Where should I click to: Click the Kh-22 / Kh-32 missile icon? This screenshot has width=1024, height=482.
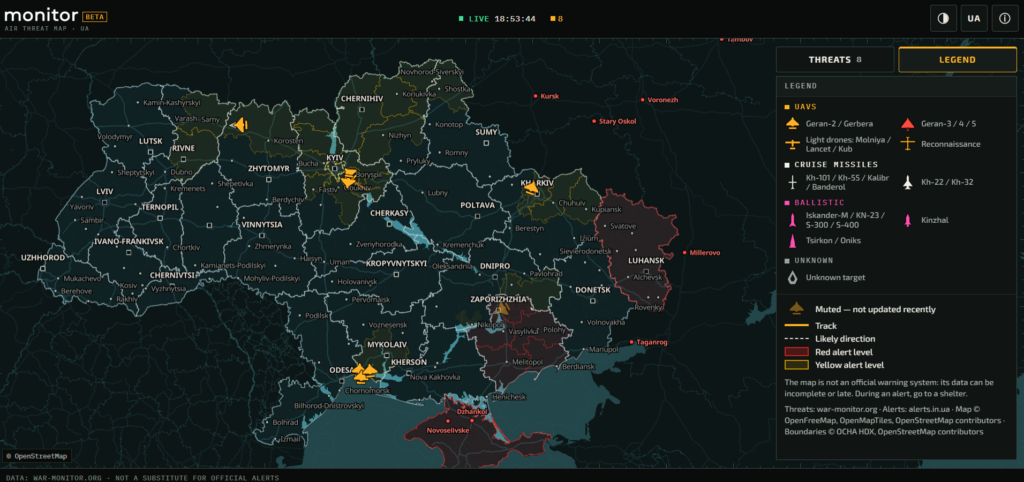click(x=908, y=182)
